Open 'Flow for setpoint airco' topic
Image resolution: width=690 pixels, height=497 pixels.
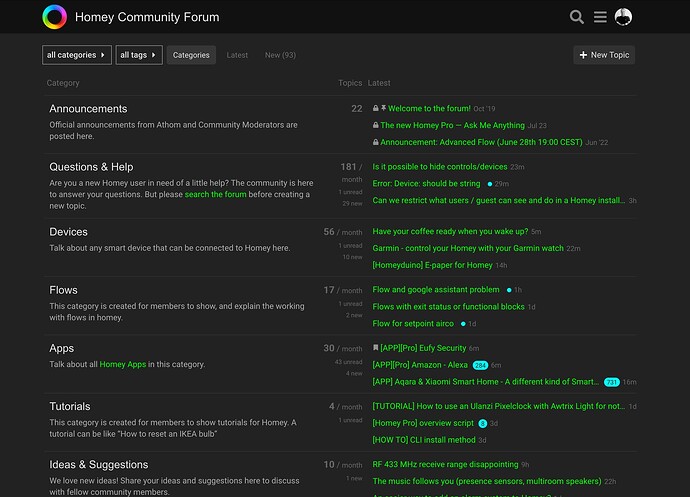[413, 323]
